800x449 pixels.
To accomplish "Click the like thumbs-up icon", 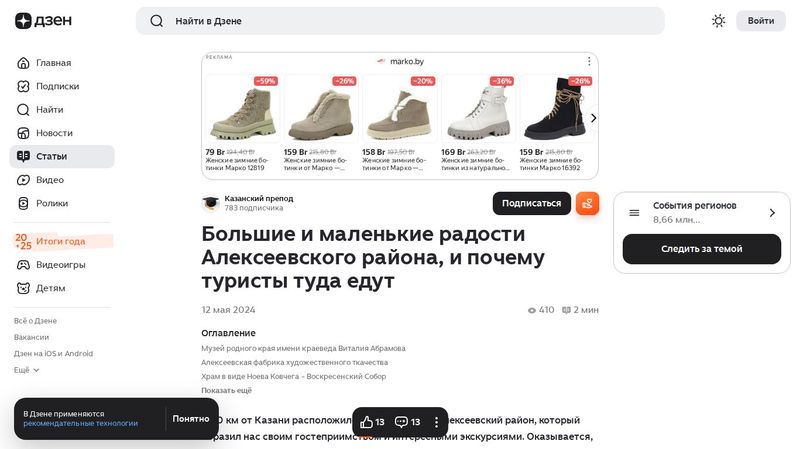I will pyautogui.click(x=367, y=422).
